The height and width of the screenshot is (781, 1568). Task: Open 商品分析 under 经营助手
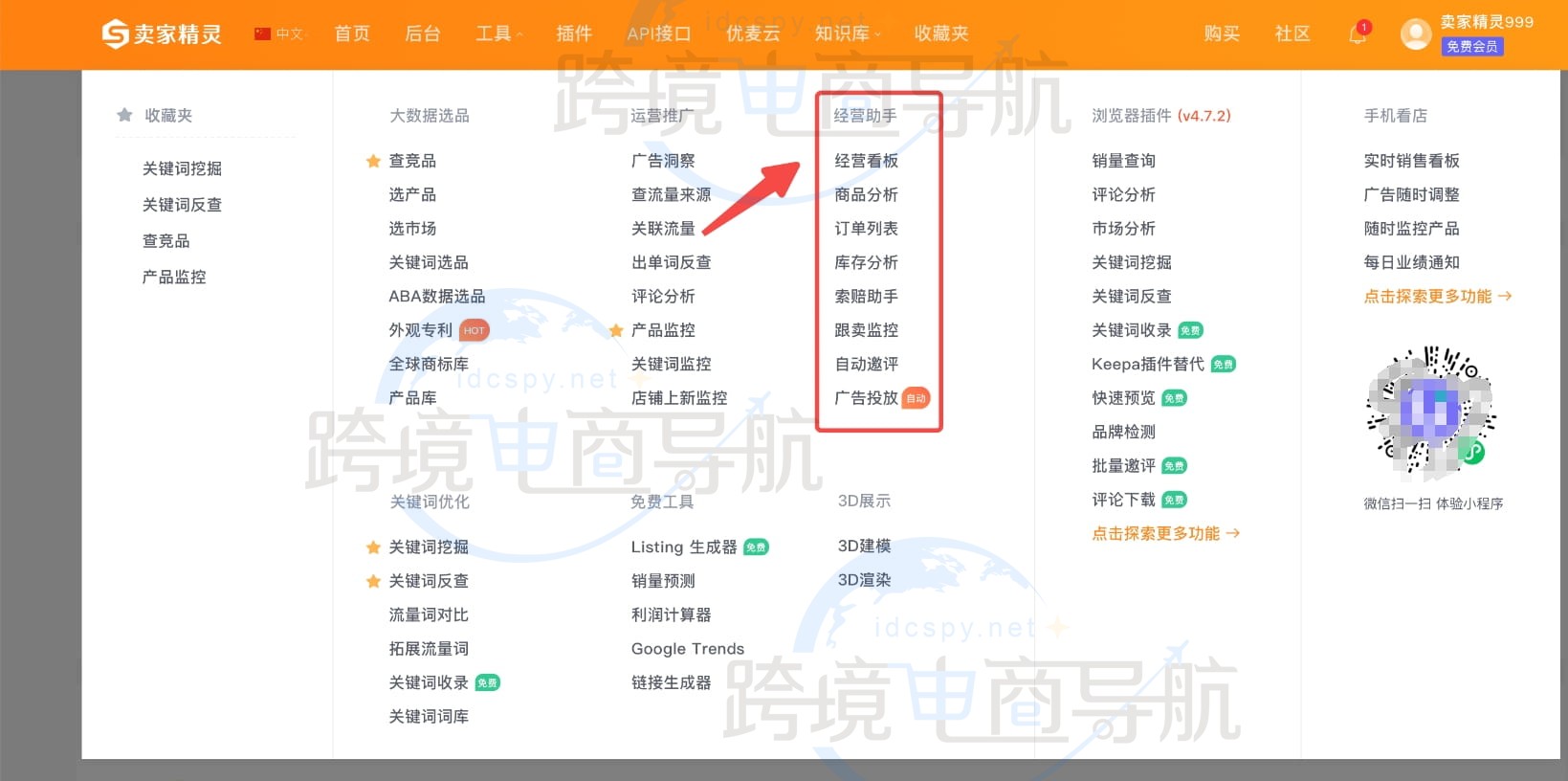(867, 194)
